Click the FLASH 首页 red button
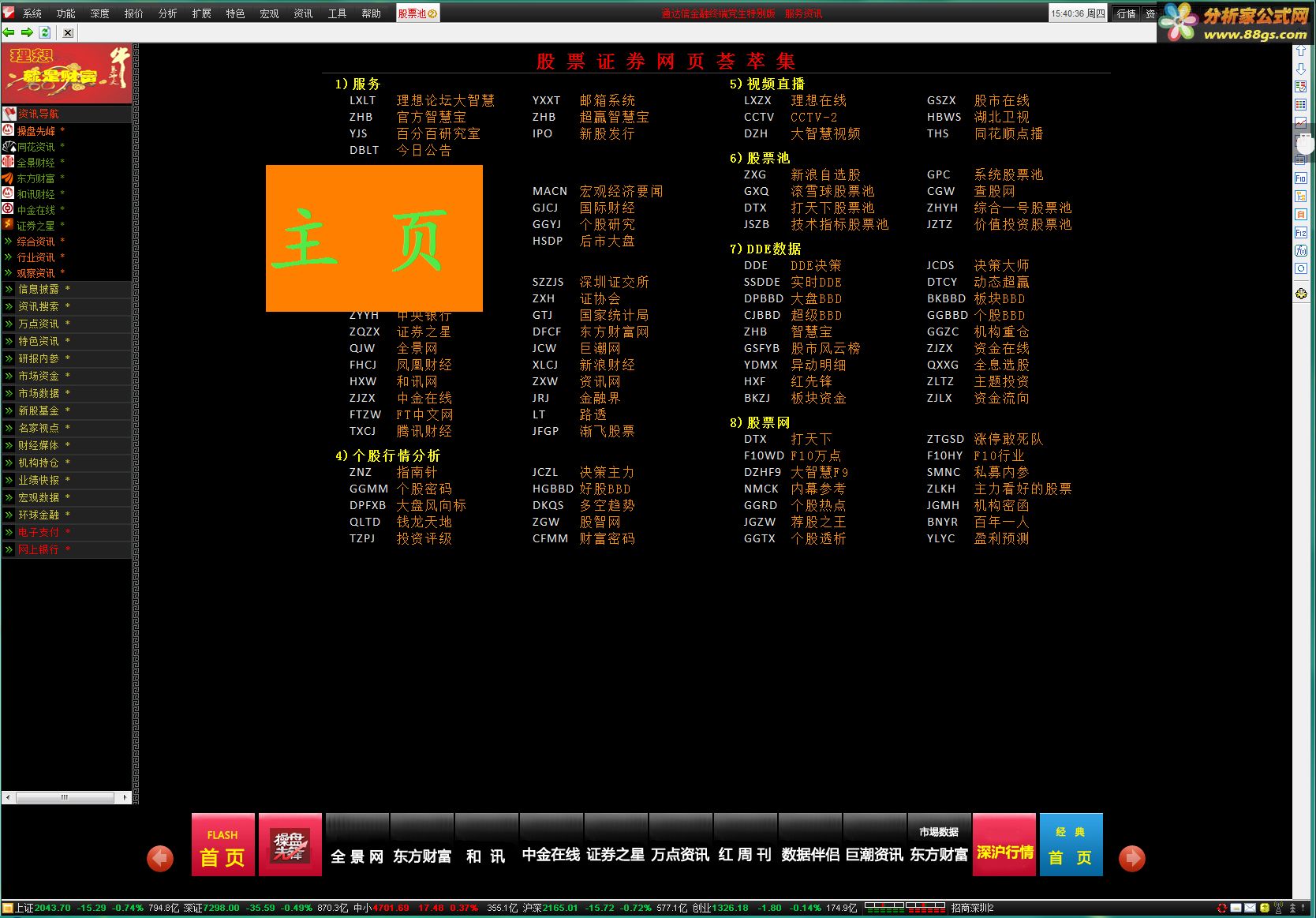The width and height of the screenshot is (1316, 918). 223,845
